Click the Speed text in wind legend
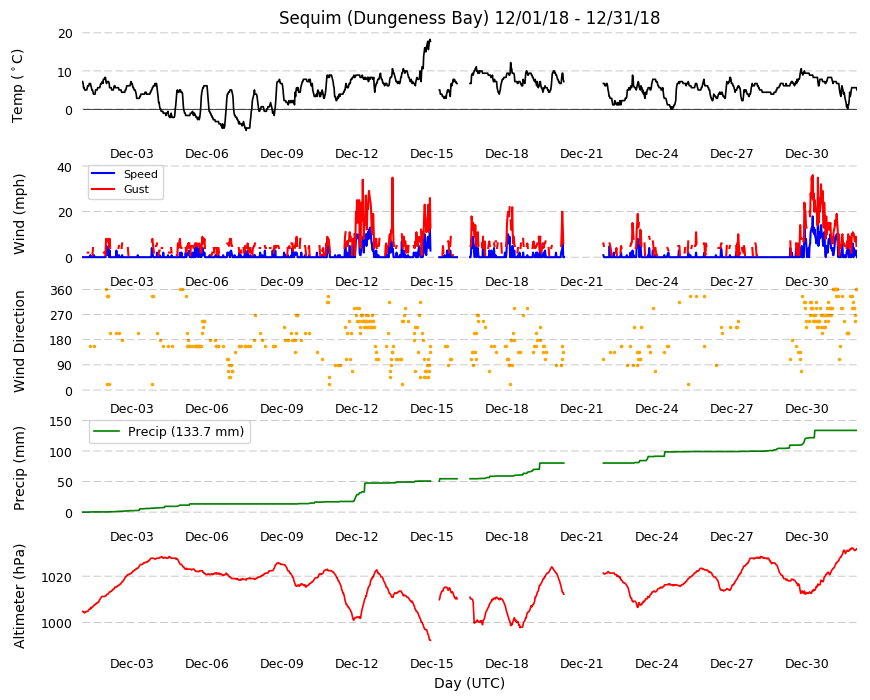The height and width of the screenshot is (700, 870). [x=140, y=174]
